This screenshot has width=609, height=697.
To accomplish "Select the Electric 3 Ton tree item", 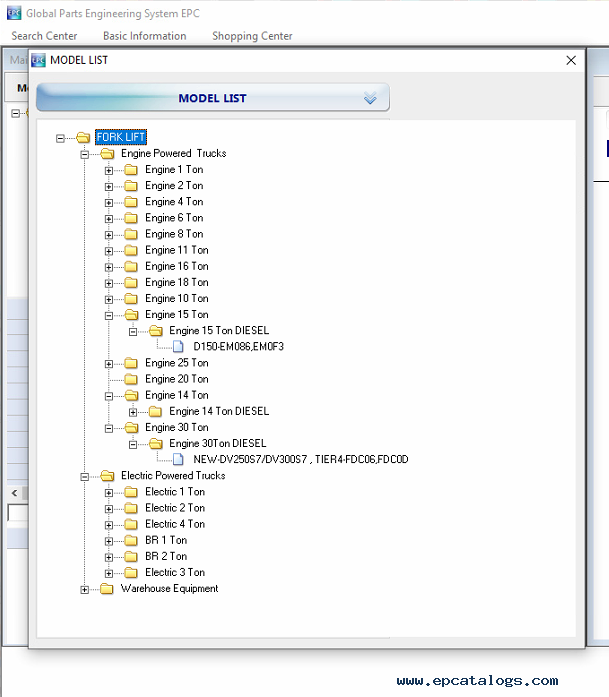I will point(175,572).
